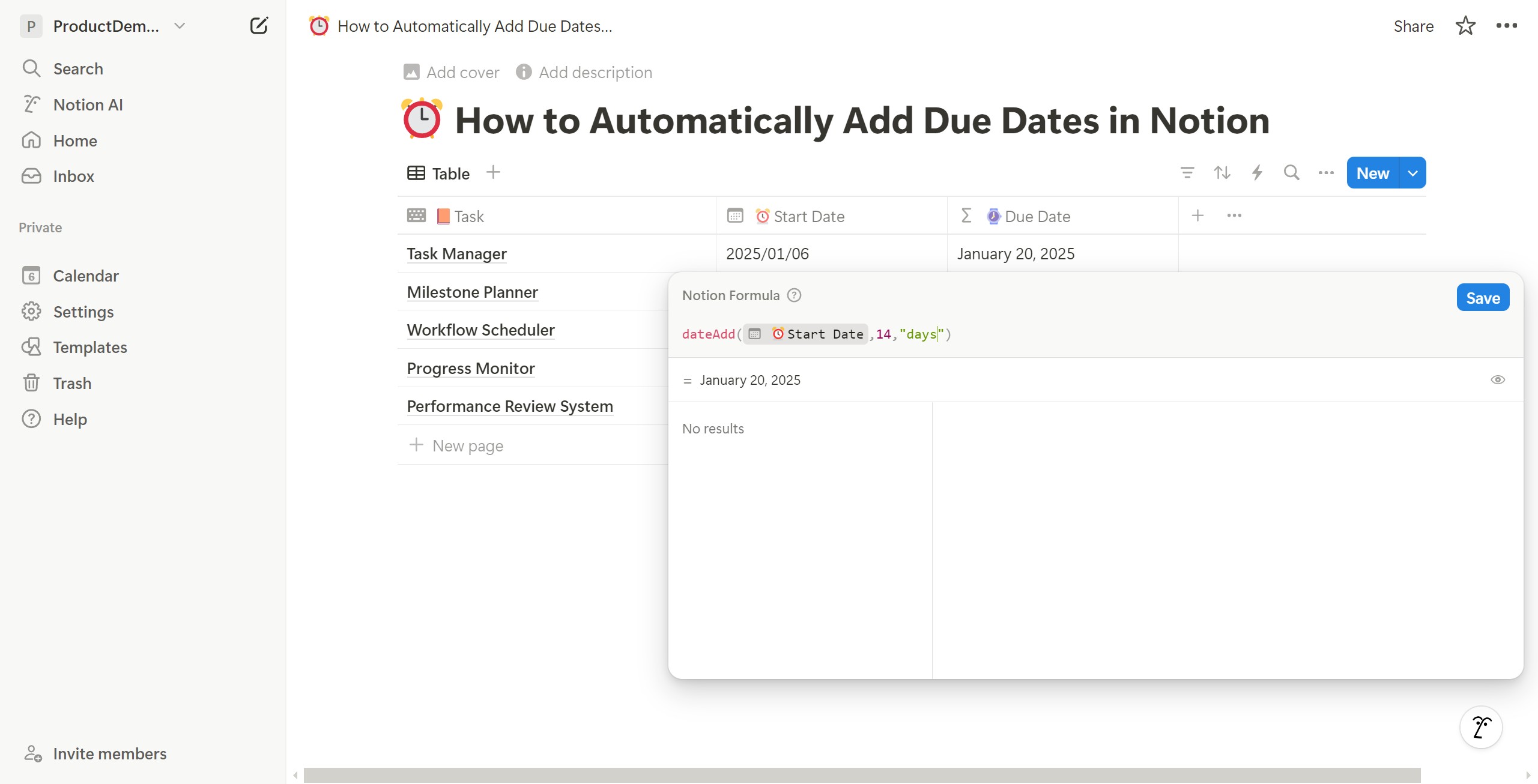
Task: Click the January 20, 2025 due date cell
Action: pyautogui.click(x=1063, y=253)
